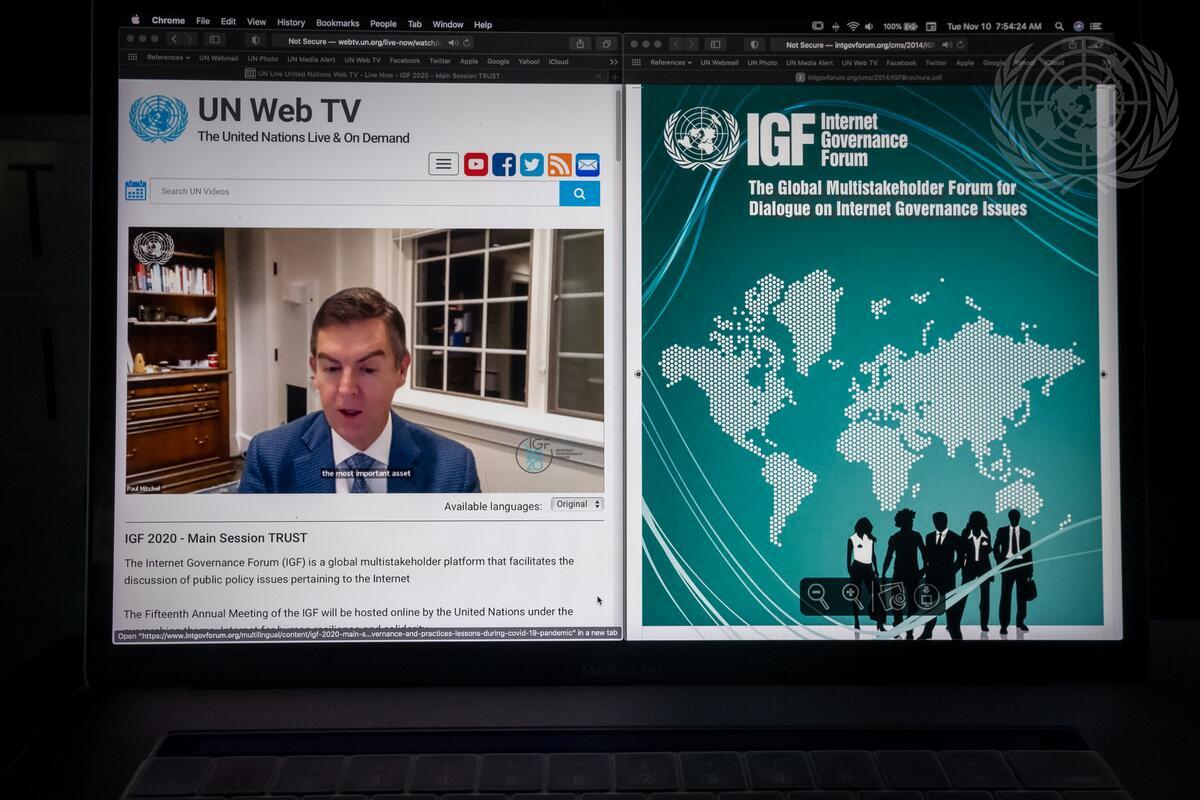Click the blue search magnifier button
1200x800 pixels.
coord(579,193)
